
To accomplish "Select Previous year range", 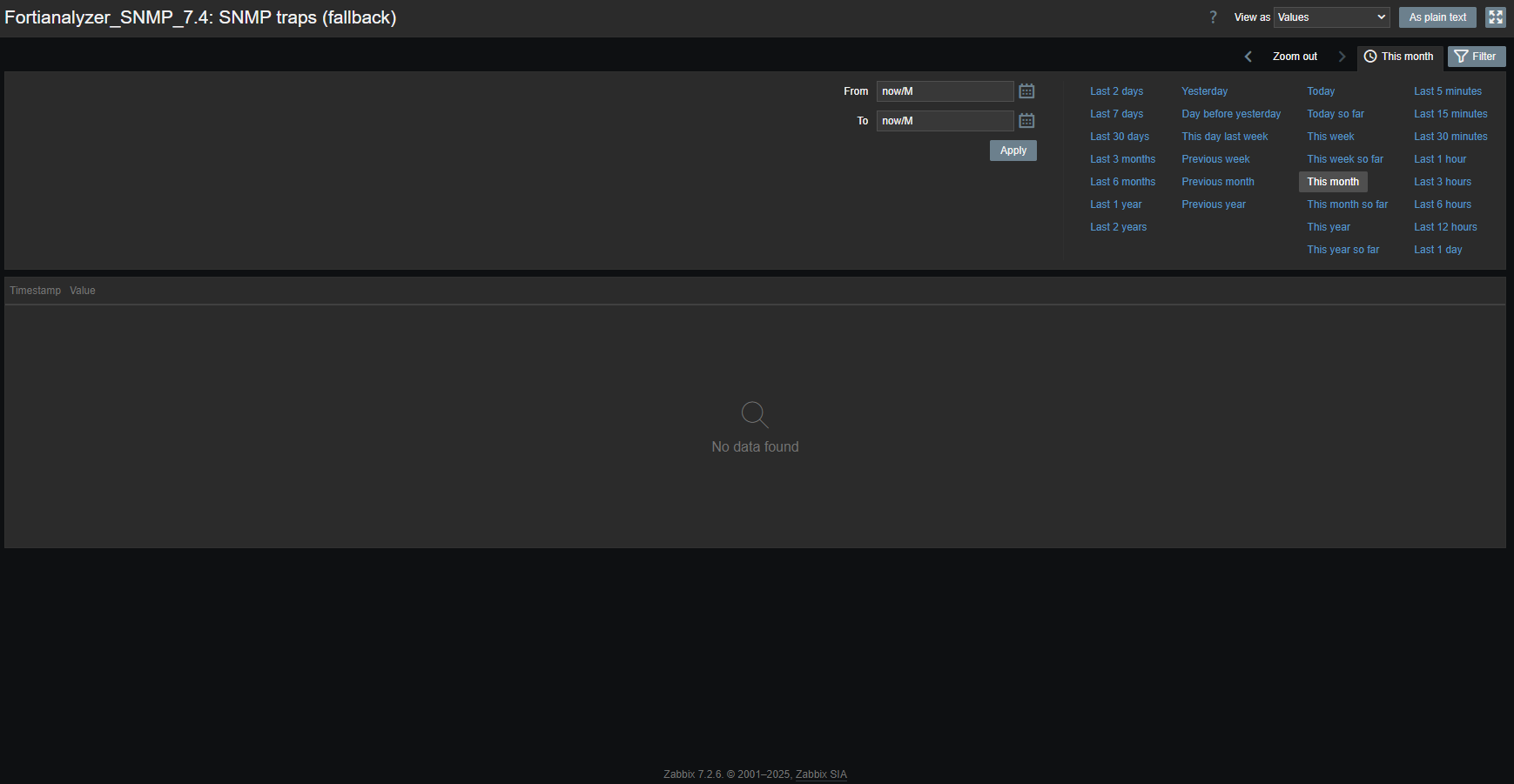I will point(1213,204).
